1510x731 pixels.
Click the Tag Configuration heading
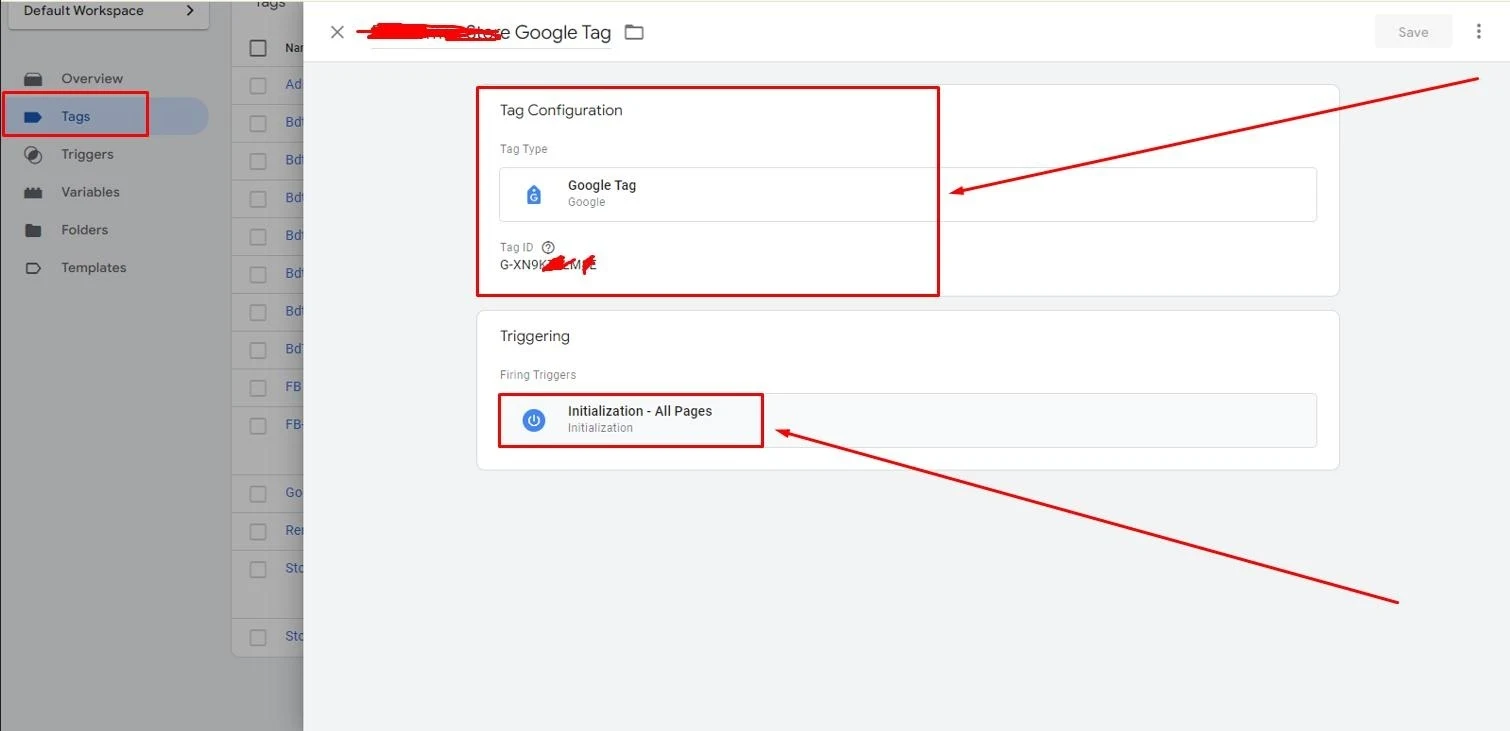[x=561, y=110]
